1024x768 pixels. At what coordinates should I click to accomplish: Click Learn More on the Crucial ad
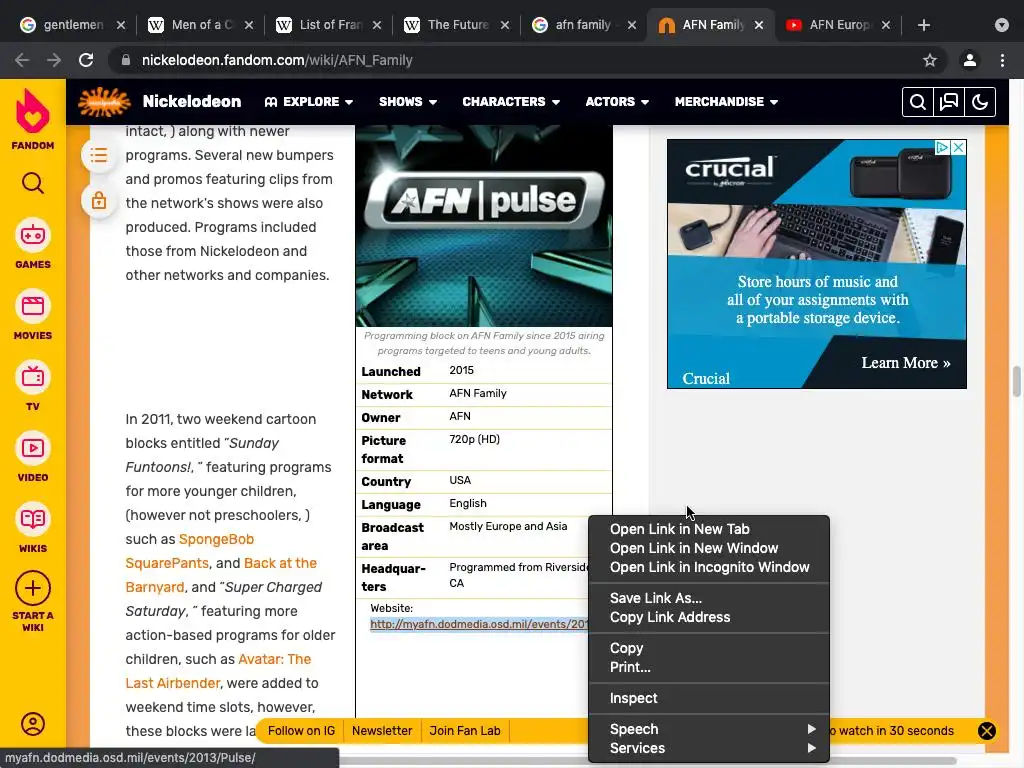pyautogui.click(x=905, y=363)
